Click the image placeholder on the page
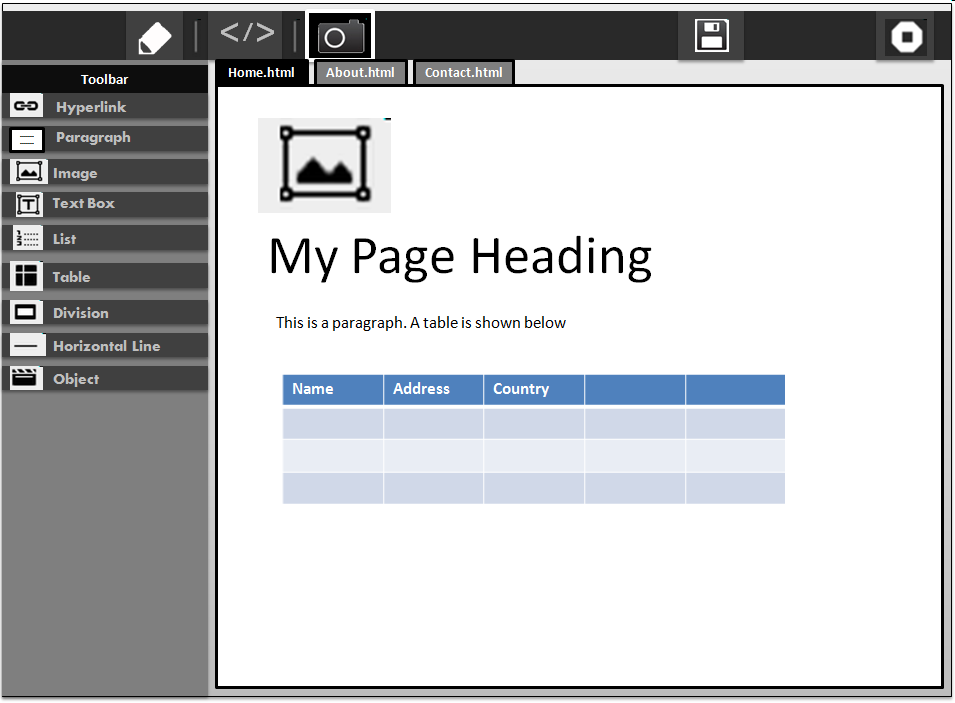955x703 pixels. click(324, 165)
